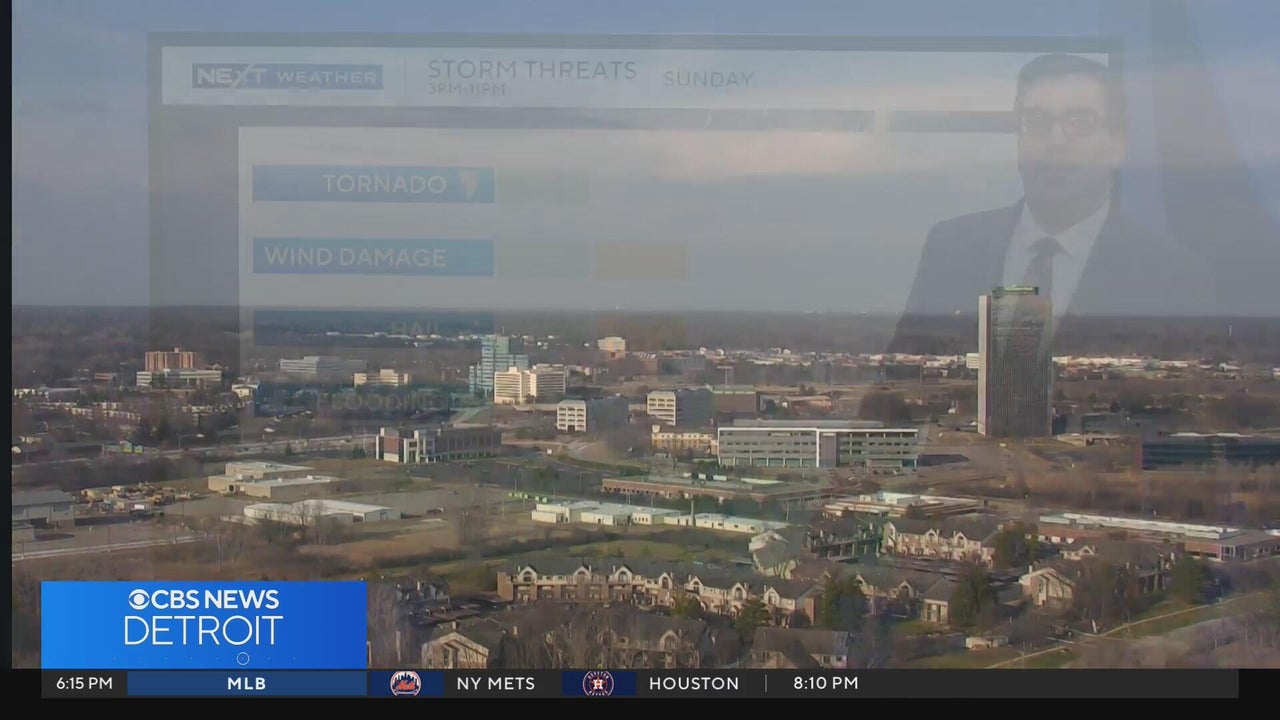The width and height of the screenshot is (1280, 720).
Task: Click the Sunday day label
Action: pyautogui.click(x=707, y=79)
